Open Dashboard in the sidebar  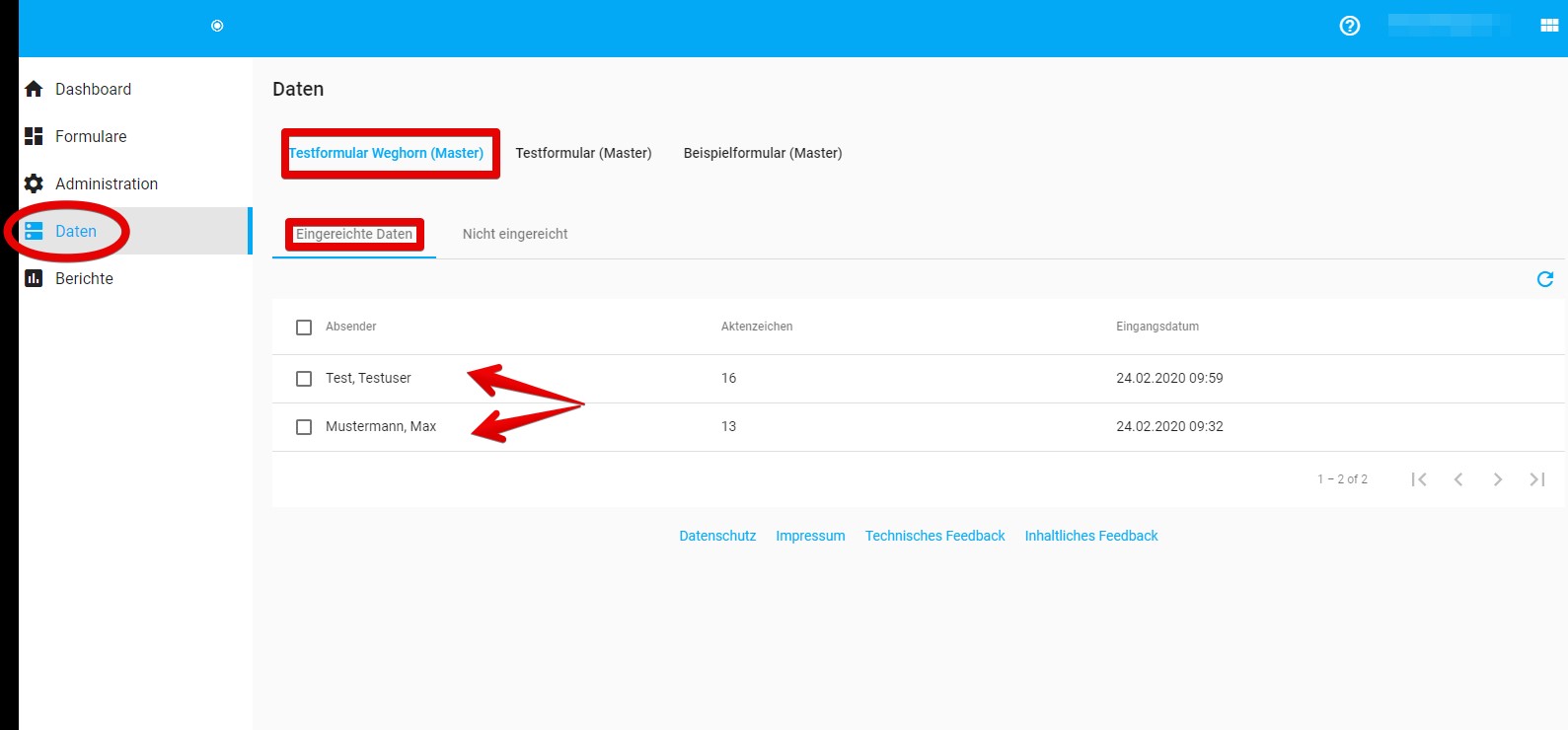coord(135,89)
